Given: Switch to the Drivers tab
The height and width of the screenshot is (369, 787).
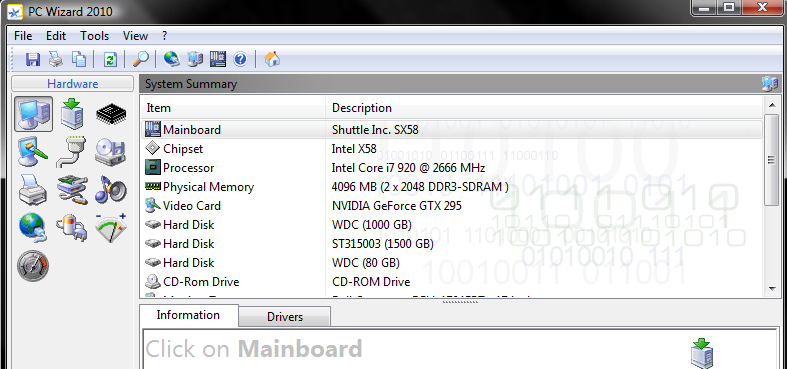Looking at the screenshot, I should [x=285, y=317].
